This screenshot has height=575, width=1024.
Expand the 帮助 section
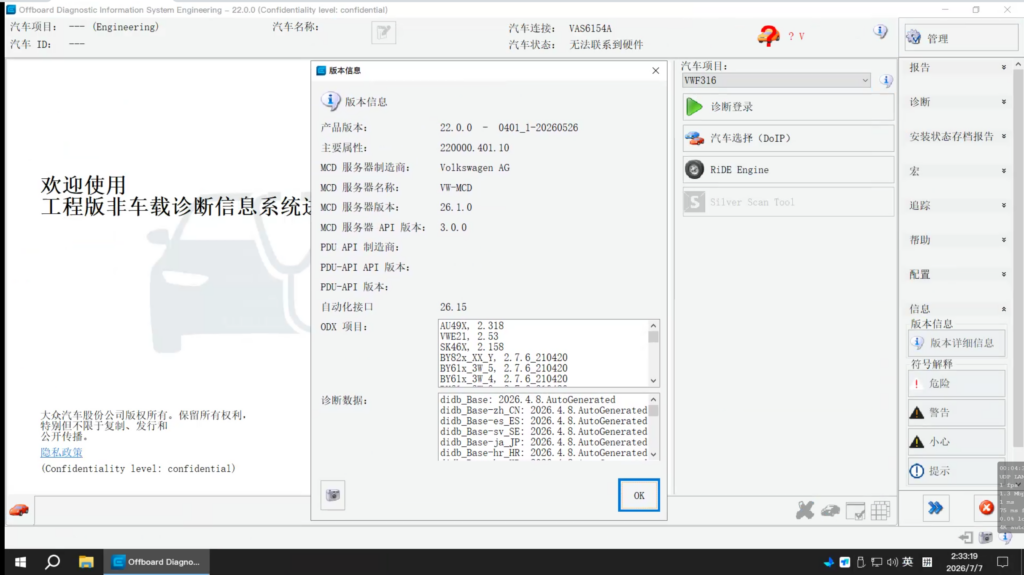pyautogui.click(x=957, y=240)
